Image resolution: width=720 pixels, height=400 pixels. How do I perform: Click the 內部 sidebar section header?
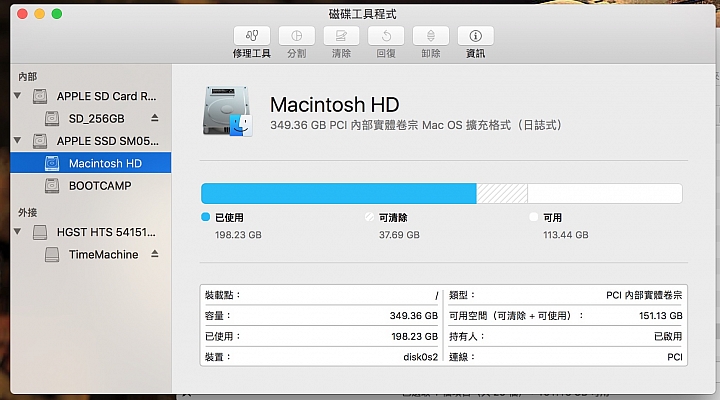(x=28, y=76)
